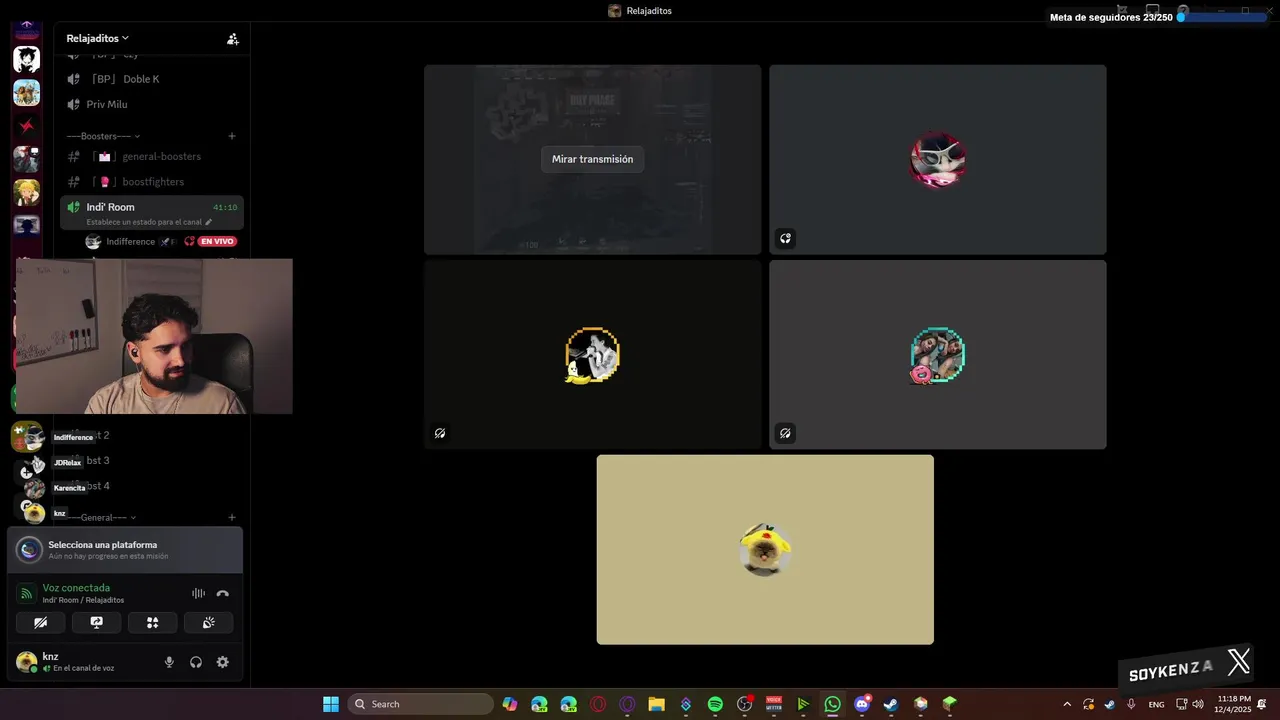Open the volume control in the system tray
This screenshot has width=1280, height=720.
1198,704
